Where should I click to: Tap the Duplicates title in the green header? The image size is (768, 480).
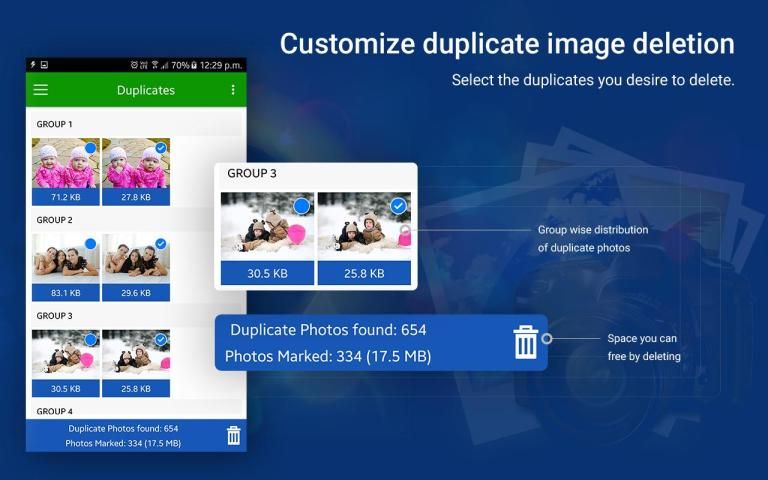click(146, 90)
